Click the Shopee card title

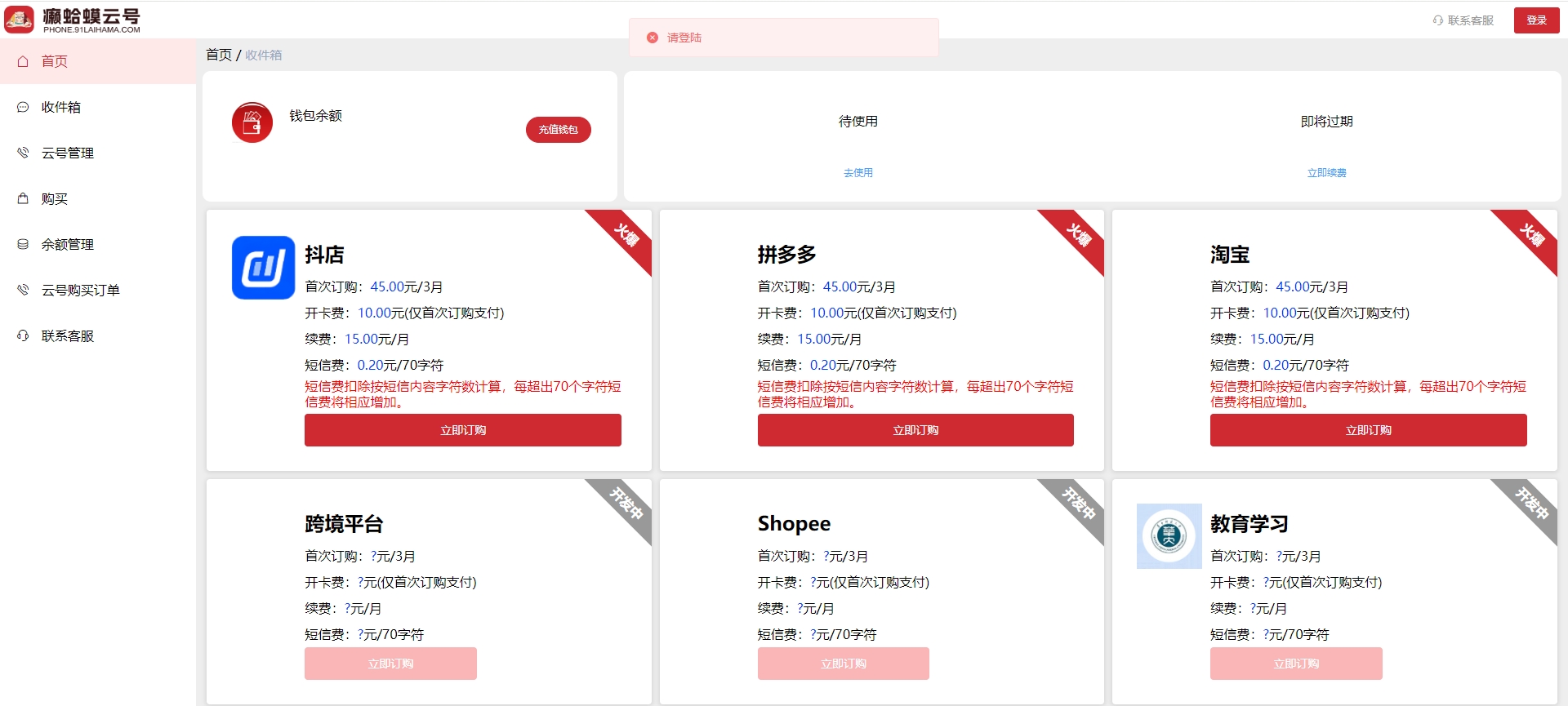(794, 524)
